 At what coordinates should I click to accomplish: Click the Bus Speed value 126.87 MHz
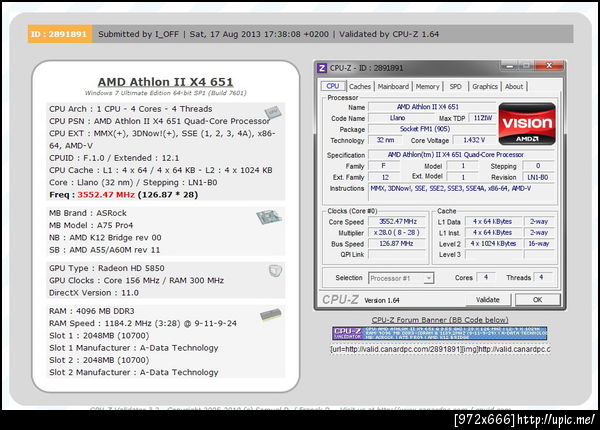(397, 244)
